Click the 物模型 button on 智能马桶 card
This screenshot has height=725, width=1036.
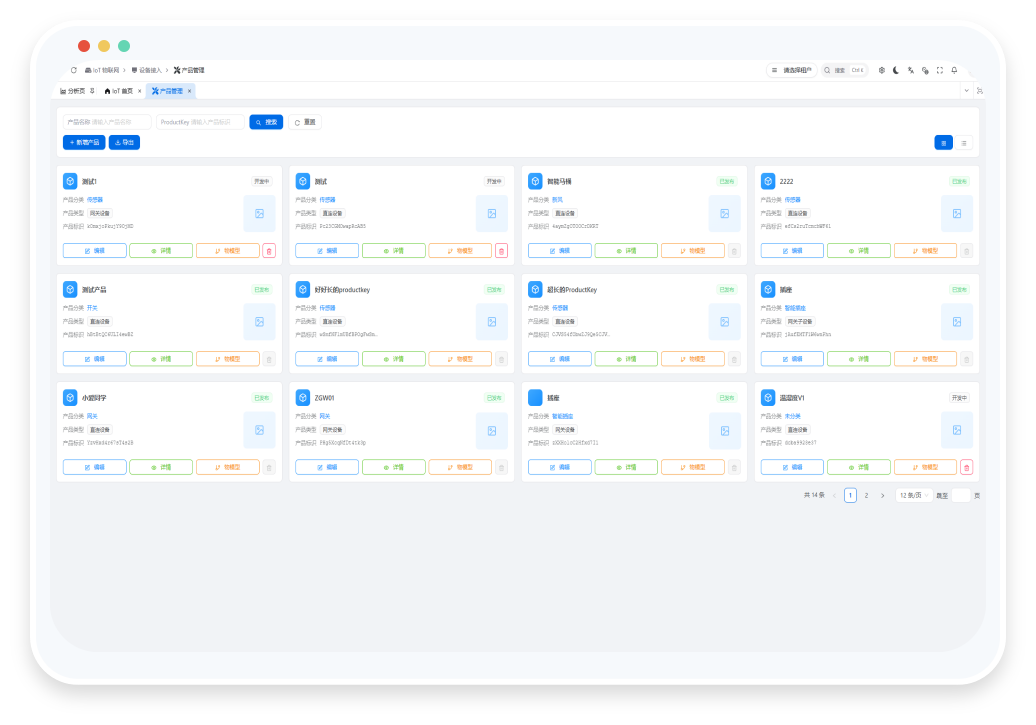tap(692, 250)
